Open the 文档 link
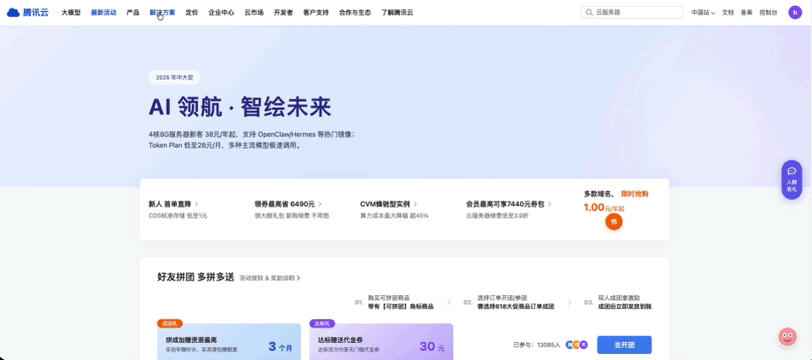The width and height of the screenshot is (812, 360). pyautogui.click(x=728, y=12)
